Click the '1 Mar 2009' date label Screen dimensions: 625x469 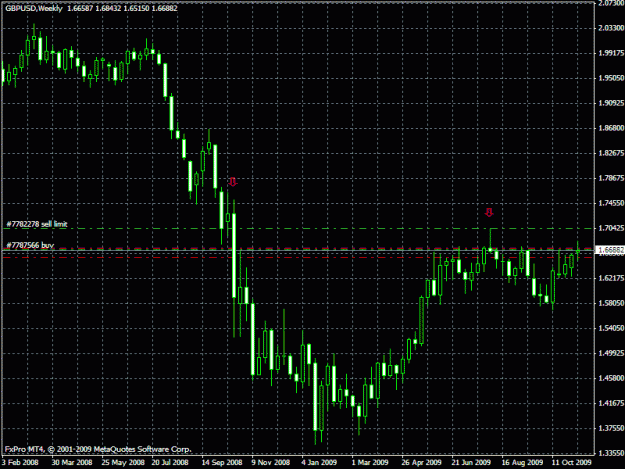click(x=370, y=463)
